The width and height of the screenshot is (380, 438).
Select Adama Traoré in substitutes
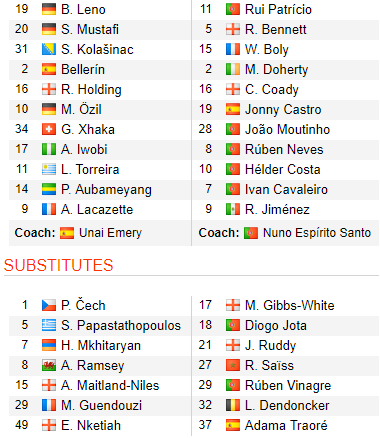point(286,425)
